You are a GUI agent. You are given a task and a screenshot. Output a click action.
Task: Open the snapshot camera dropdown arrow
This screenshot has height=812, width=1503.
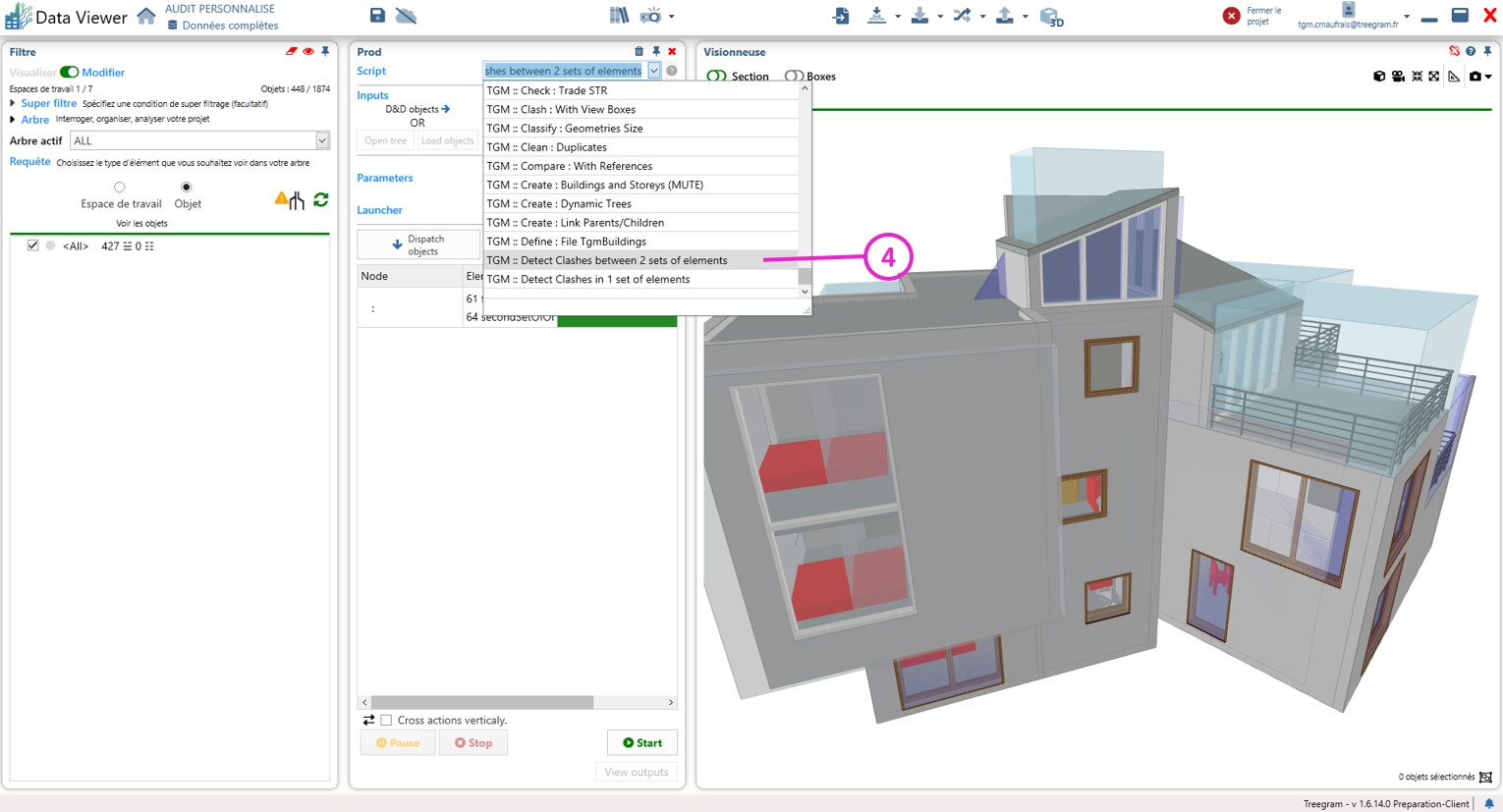coord(1488,77)
